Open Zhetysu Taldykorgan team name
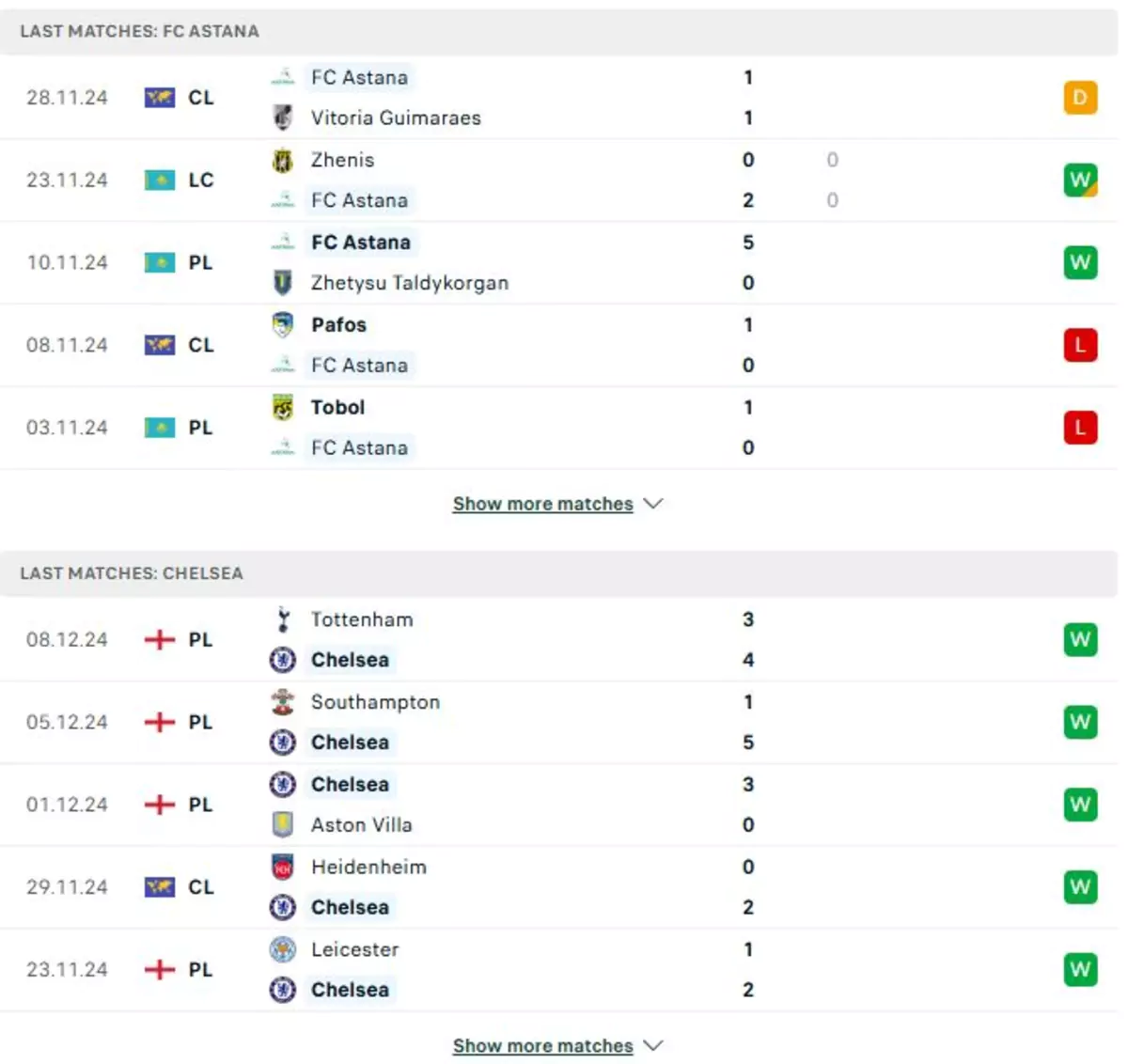Screen dimensions: 1128x1064 point(410,283)
